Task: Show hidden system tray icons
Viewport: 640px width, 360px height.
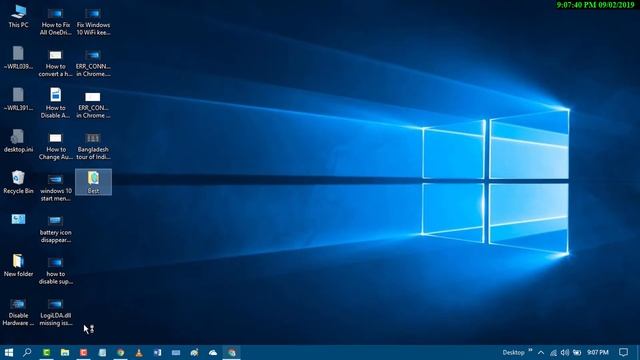Action: [x=541, y=352]
